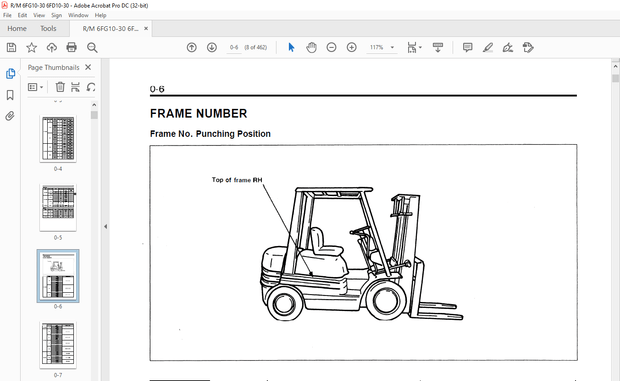Activate the Hand pan tool
This screenshot has width=620, height=381.
(312, 47)
